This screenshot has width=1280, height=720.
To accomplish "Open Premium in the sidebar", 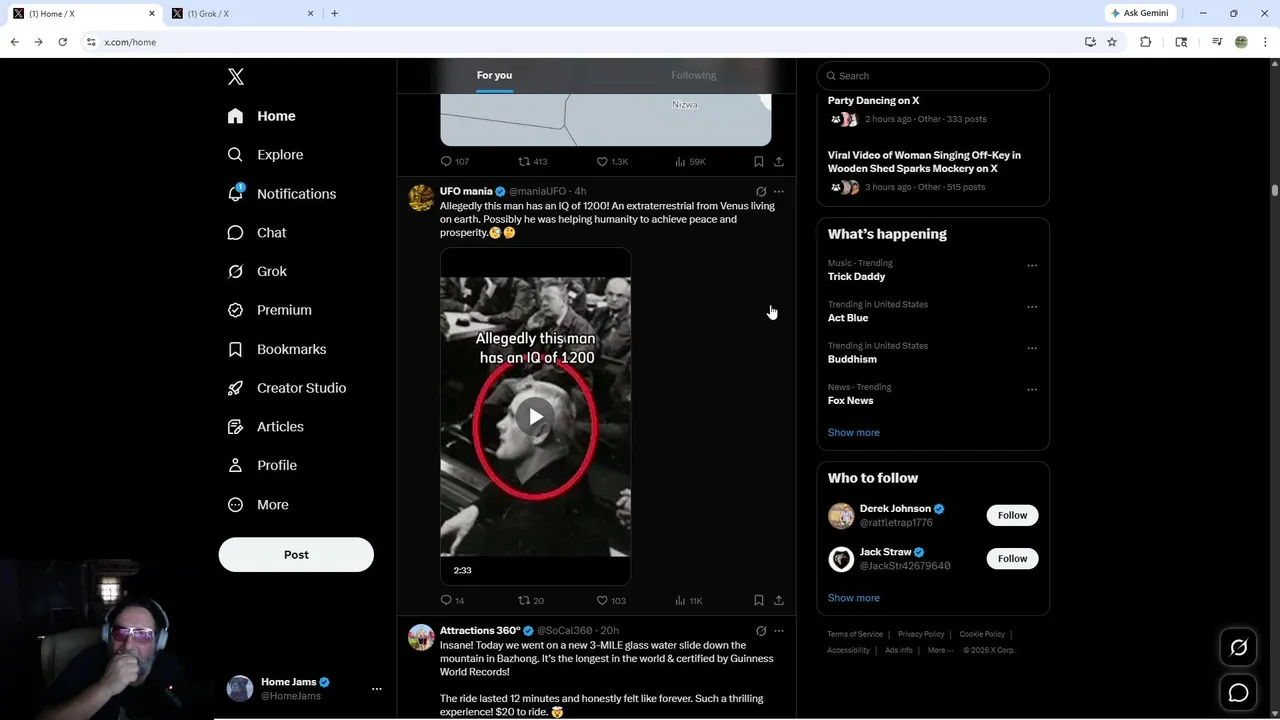I will tap(269, 310).
